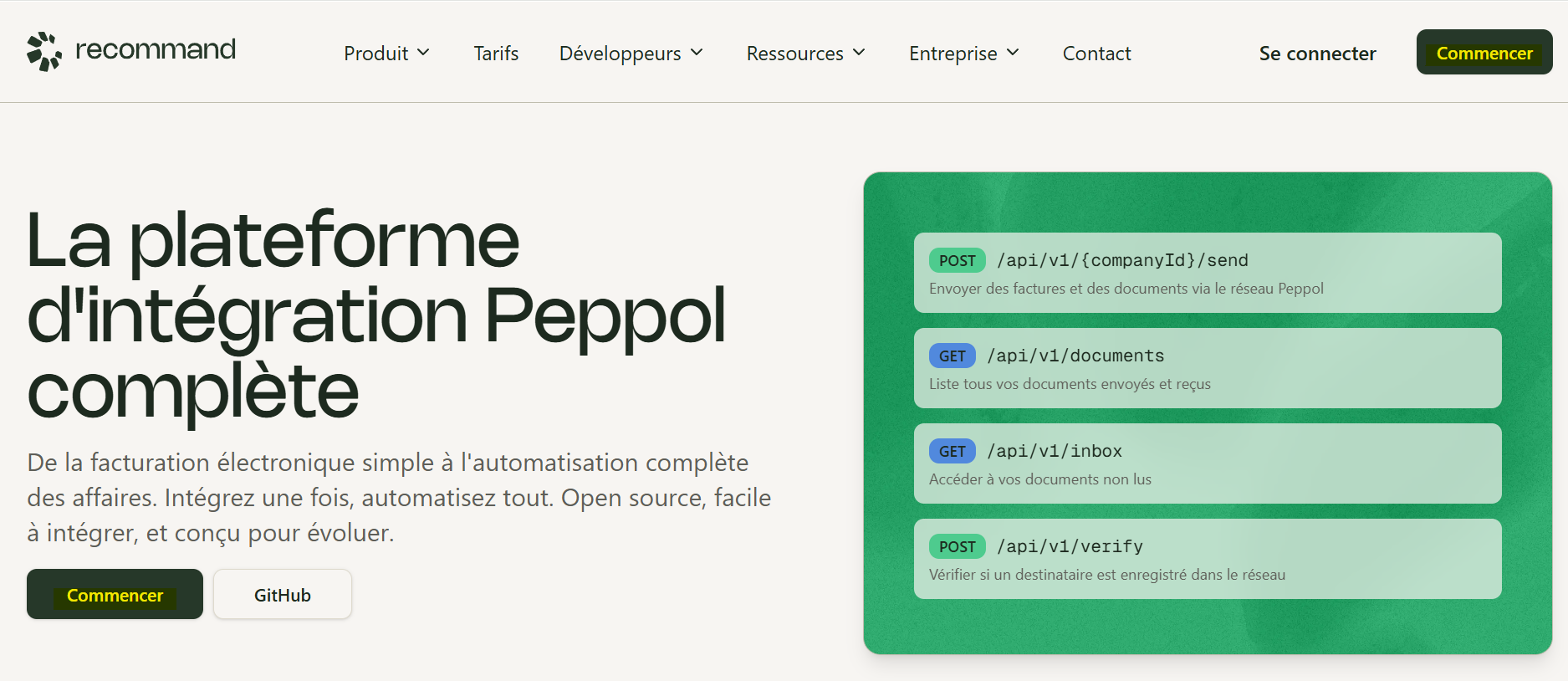Select the /api/v1/{companyId}/send endpoint path
The height and width of the screenshot is (681, 1568).
pos(1122,261)
